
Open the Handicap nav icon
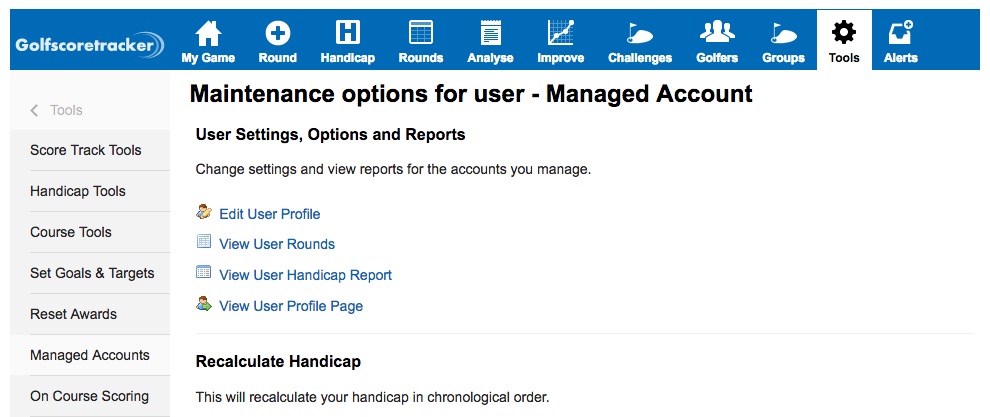click(x=347, y=34)
